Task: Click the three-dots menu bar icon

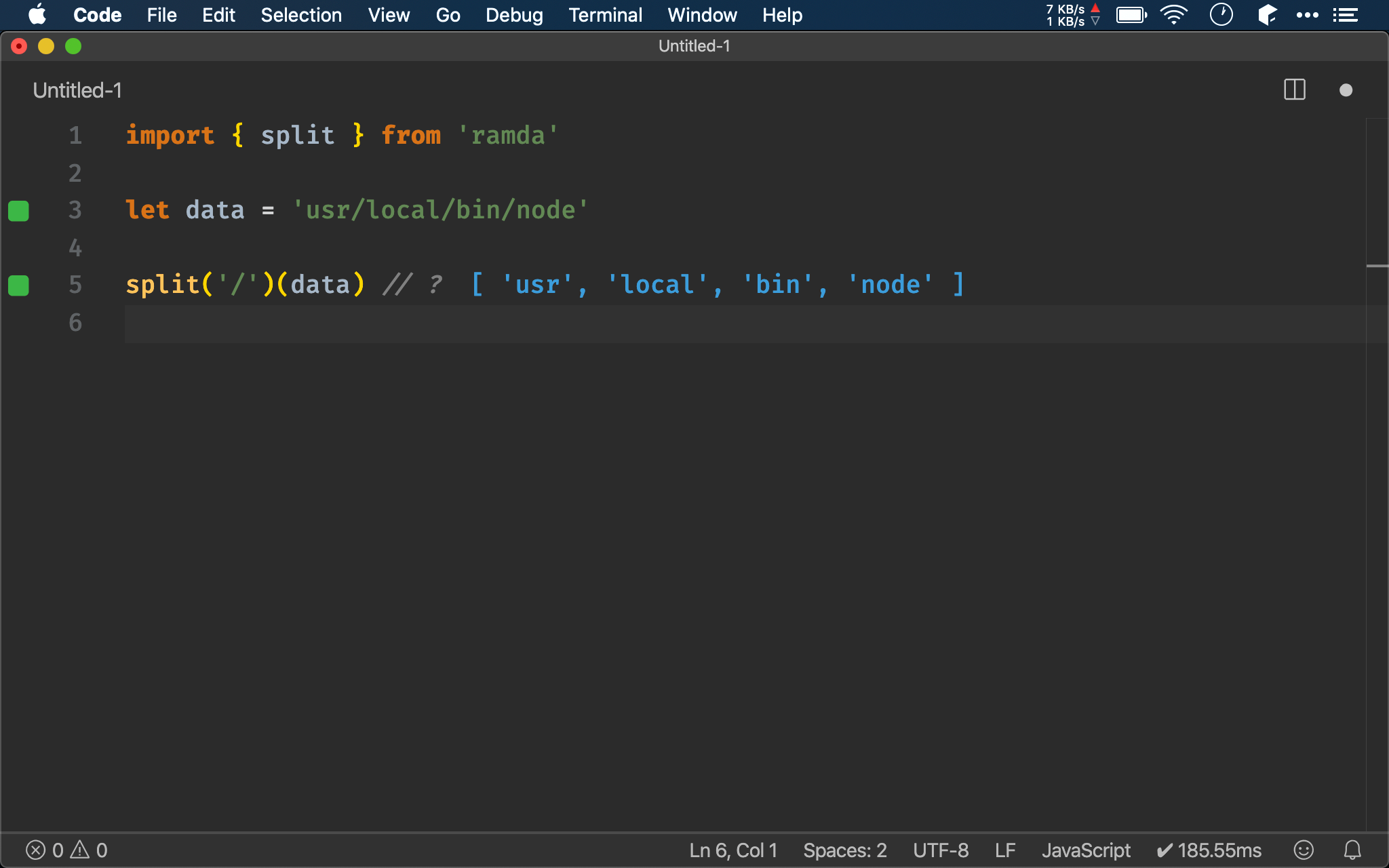Action: pyautogui.click(x=1307, y=15)
